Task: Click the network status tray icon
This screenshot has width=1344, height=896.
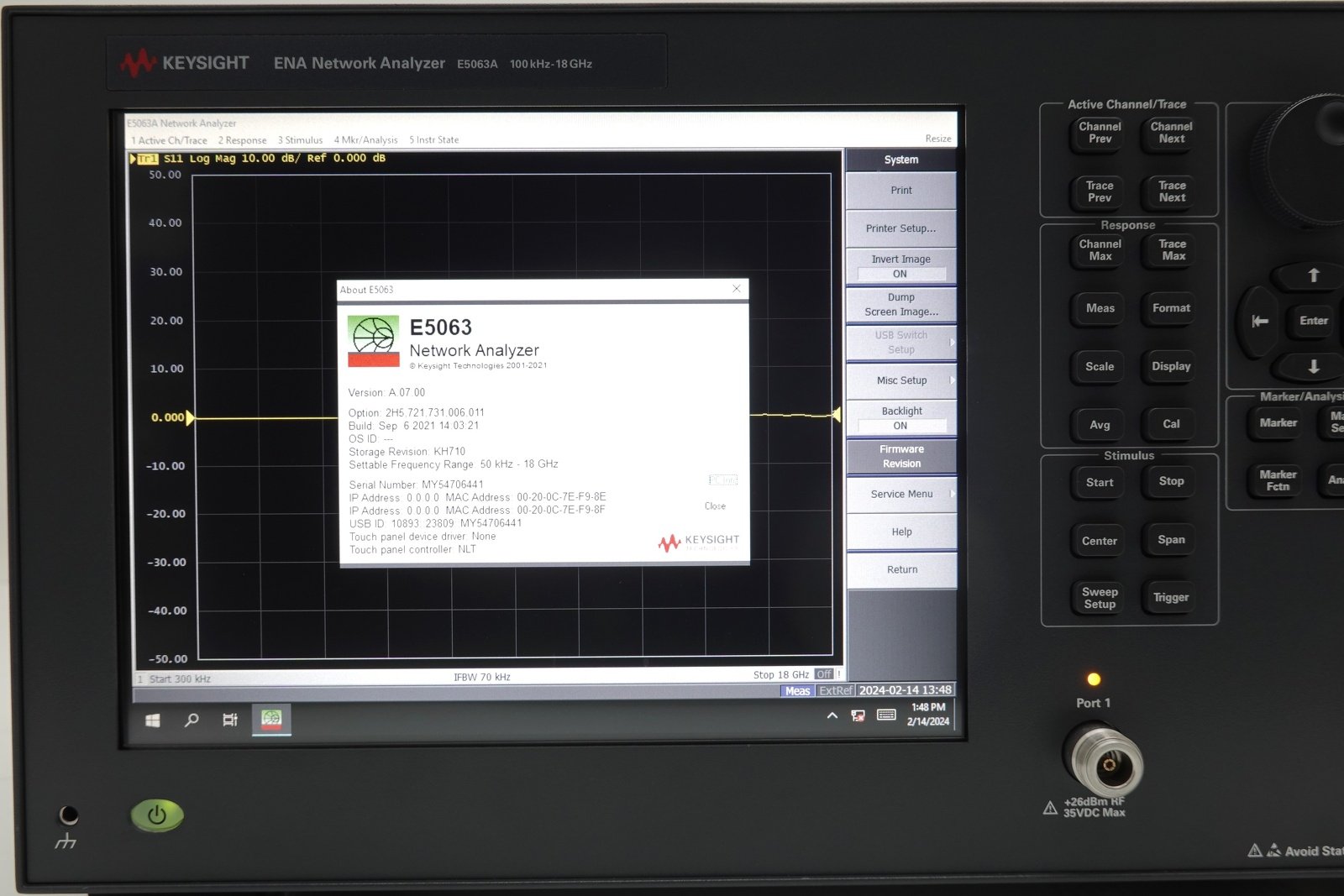Action: tap(858, 716)
